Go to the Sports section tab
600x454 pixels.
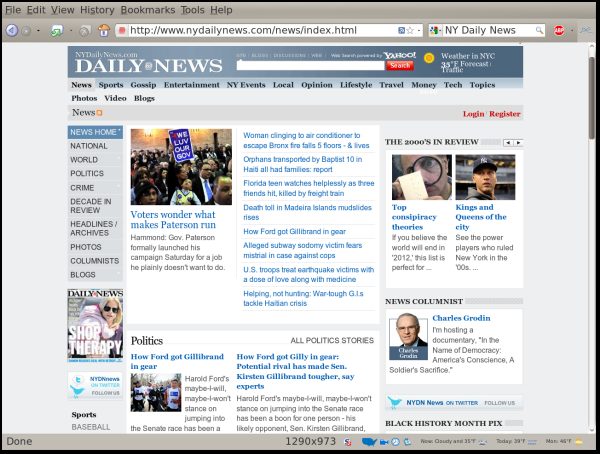pos(111,85)
